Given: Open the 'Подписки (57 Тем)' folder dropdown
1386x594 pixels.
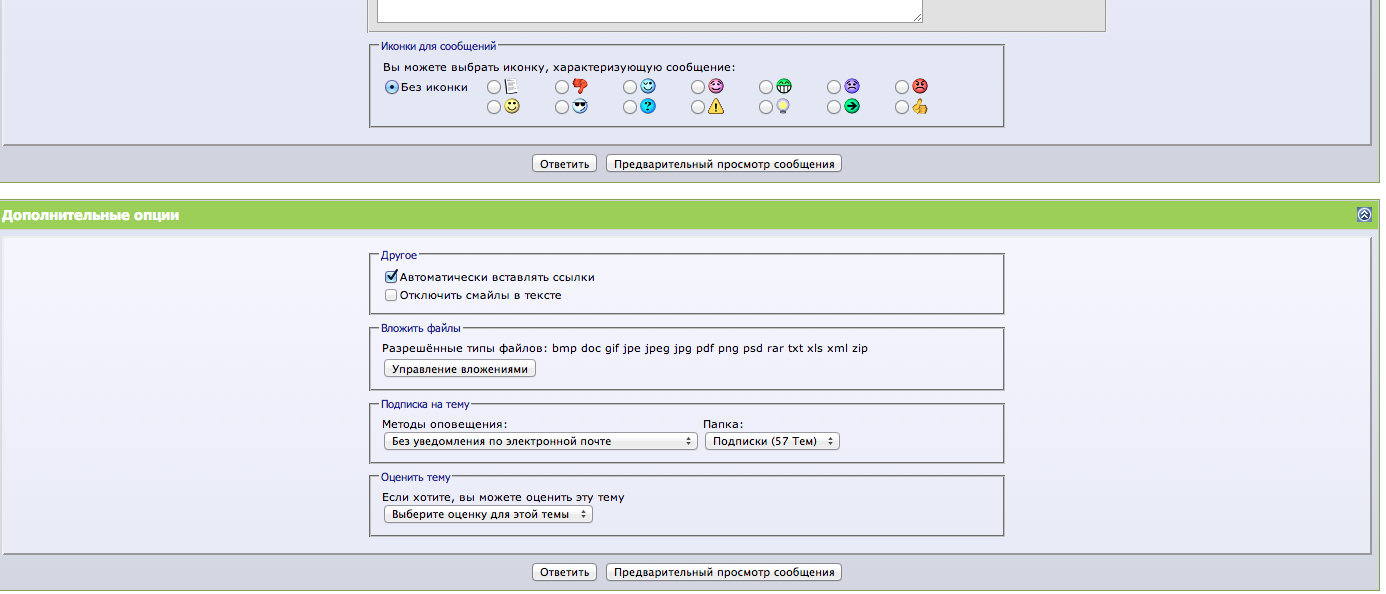Looking at the screenshot, I should [x=772, y=441].
